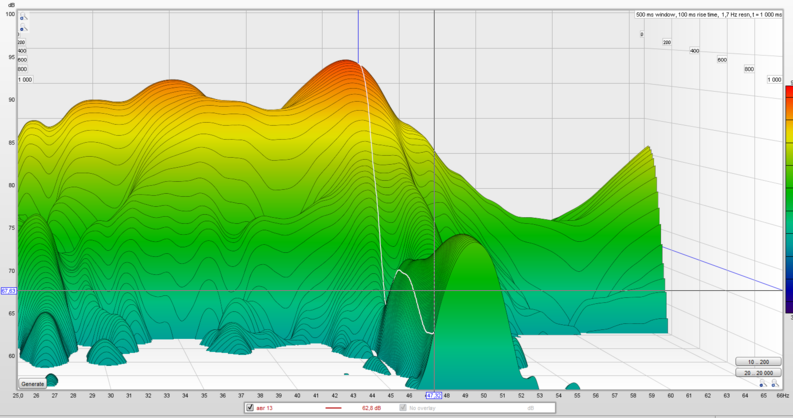Click the 67.5 dB cursor level readout box
Image resolution: width=793 pixels, height=418 pixels.
[8, 291]
